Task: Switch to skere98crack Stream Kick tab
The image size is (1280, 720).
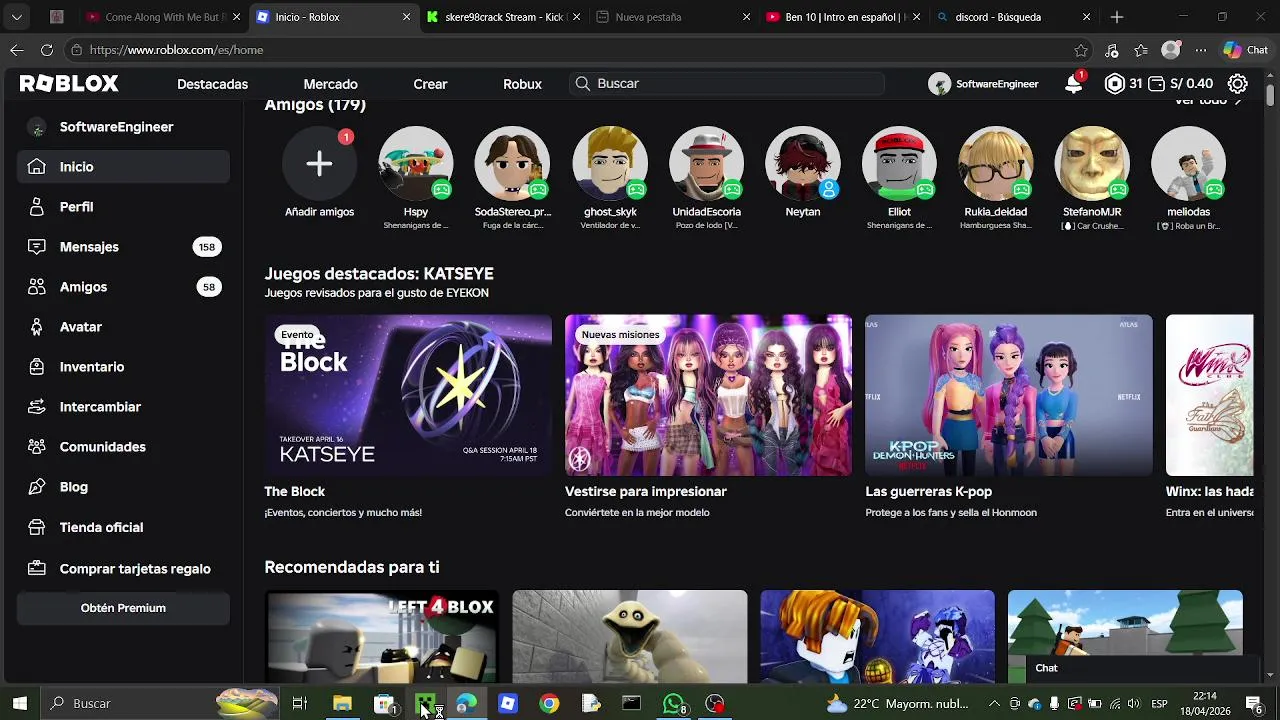Action: tap(503, 17)
